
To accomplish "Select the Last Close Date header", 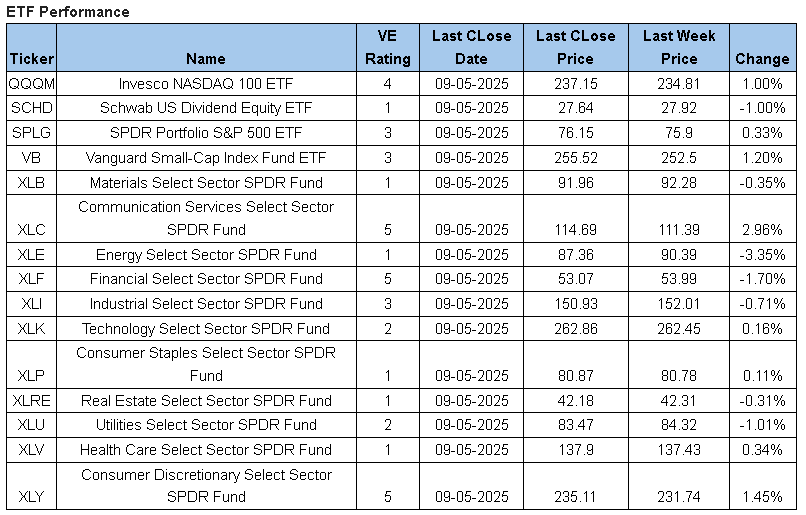I will [x=471, y=48].
